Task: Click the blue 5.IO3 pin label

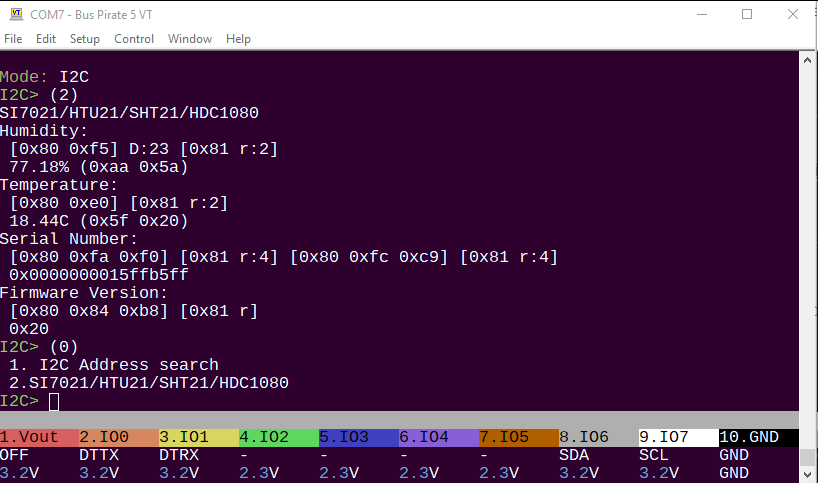Action: click(x=358, y=437)
